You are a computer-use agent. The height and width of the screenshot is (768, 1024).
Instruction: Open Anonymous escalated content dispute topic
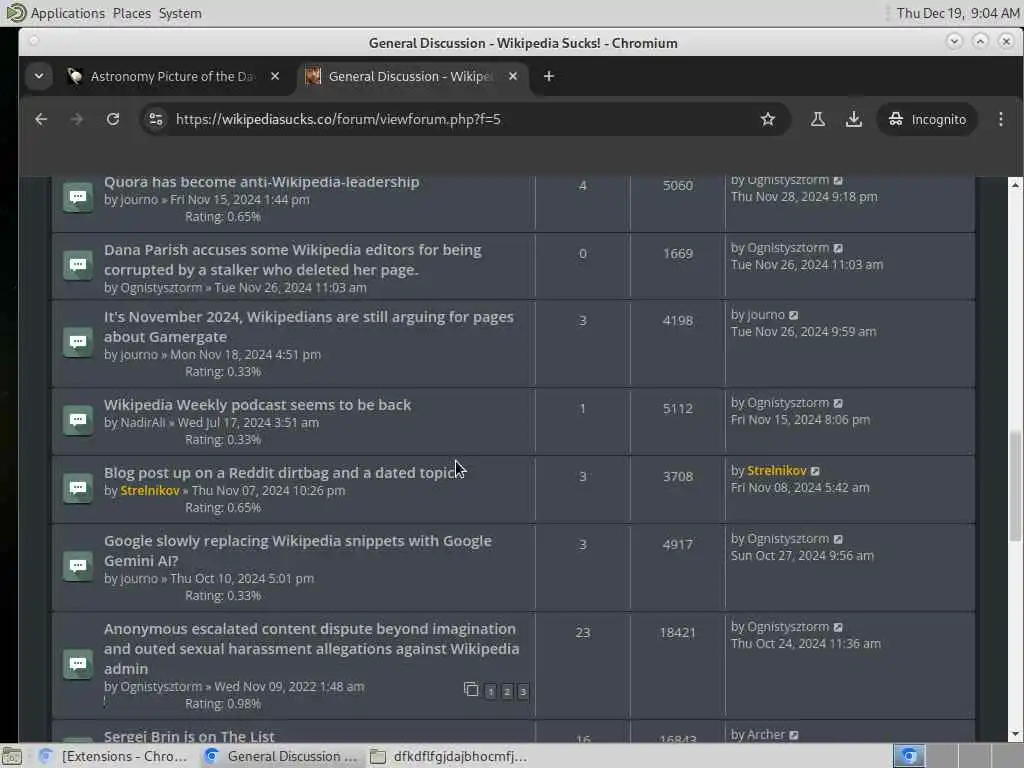point(312,648)
